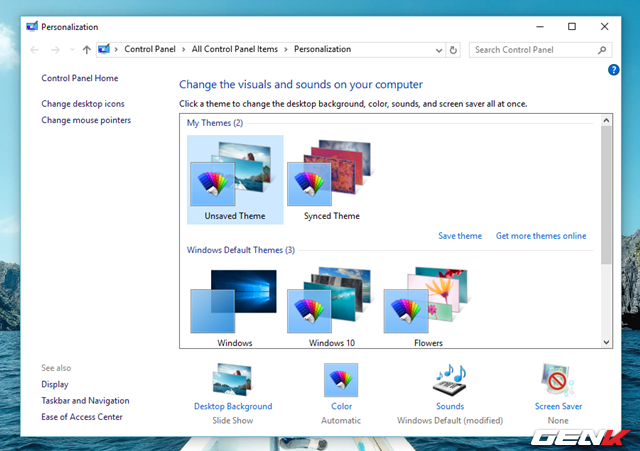640x451 pixels.
Task: Click the blue help question mark icon
Action: tap(613, 70)
